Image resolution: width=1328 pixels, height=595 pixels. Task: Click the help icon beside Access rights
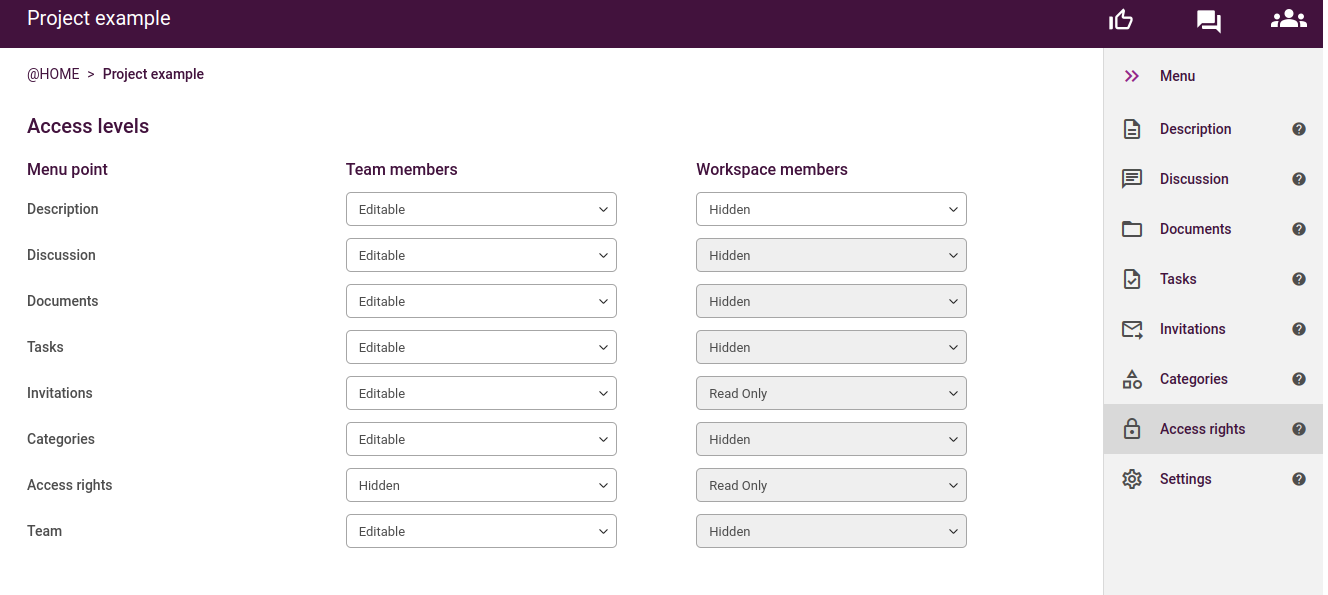(1299, 429)
